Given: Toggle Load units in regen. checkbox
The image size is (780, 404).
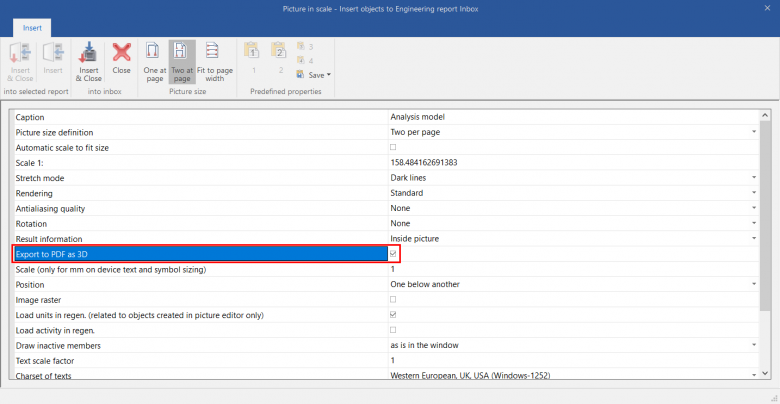Looking at the screenshot, I should [x=393, y=315].
